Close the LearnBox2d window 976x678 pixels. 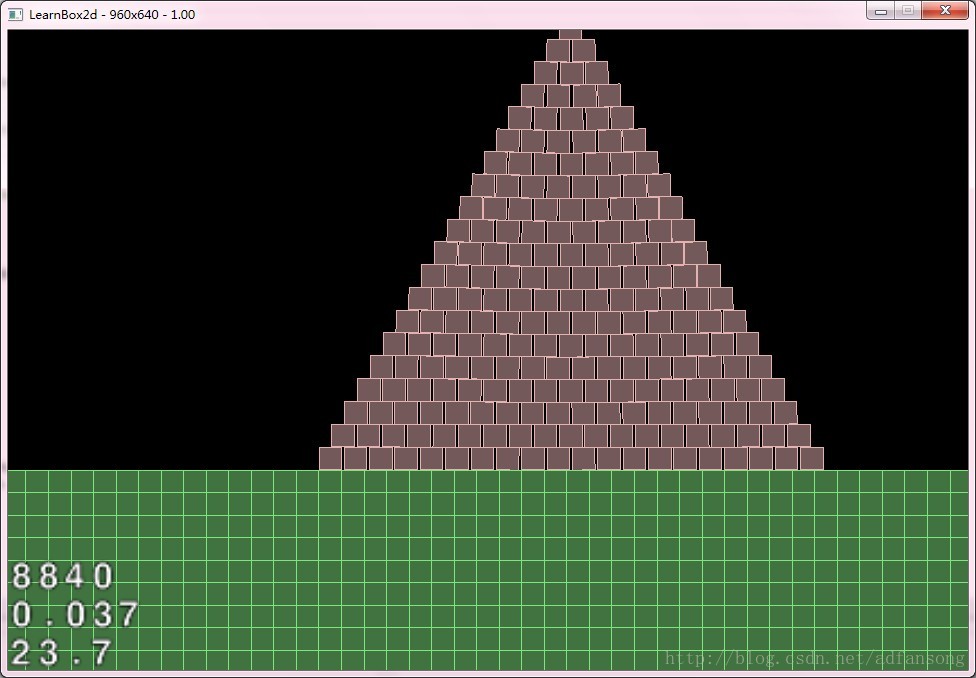point(945,11)
